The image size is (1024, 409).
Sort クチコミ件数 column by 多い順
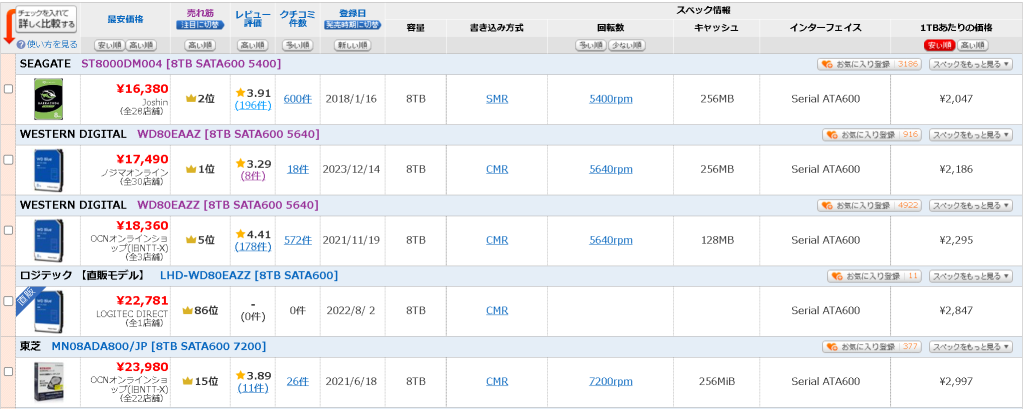[298, 45]
